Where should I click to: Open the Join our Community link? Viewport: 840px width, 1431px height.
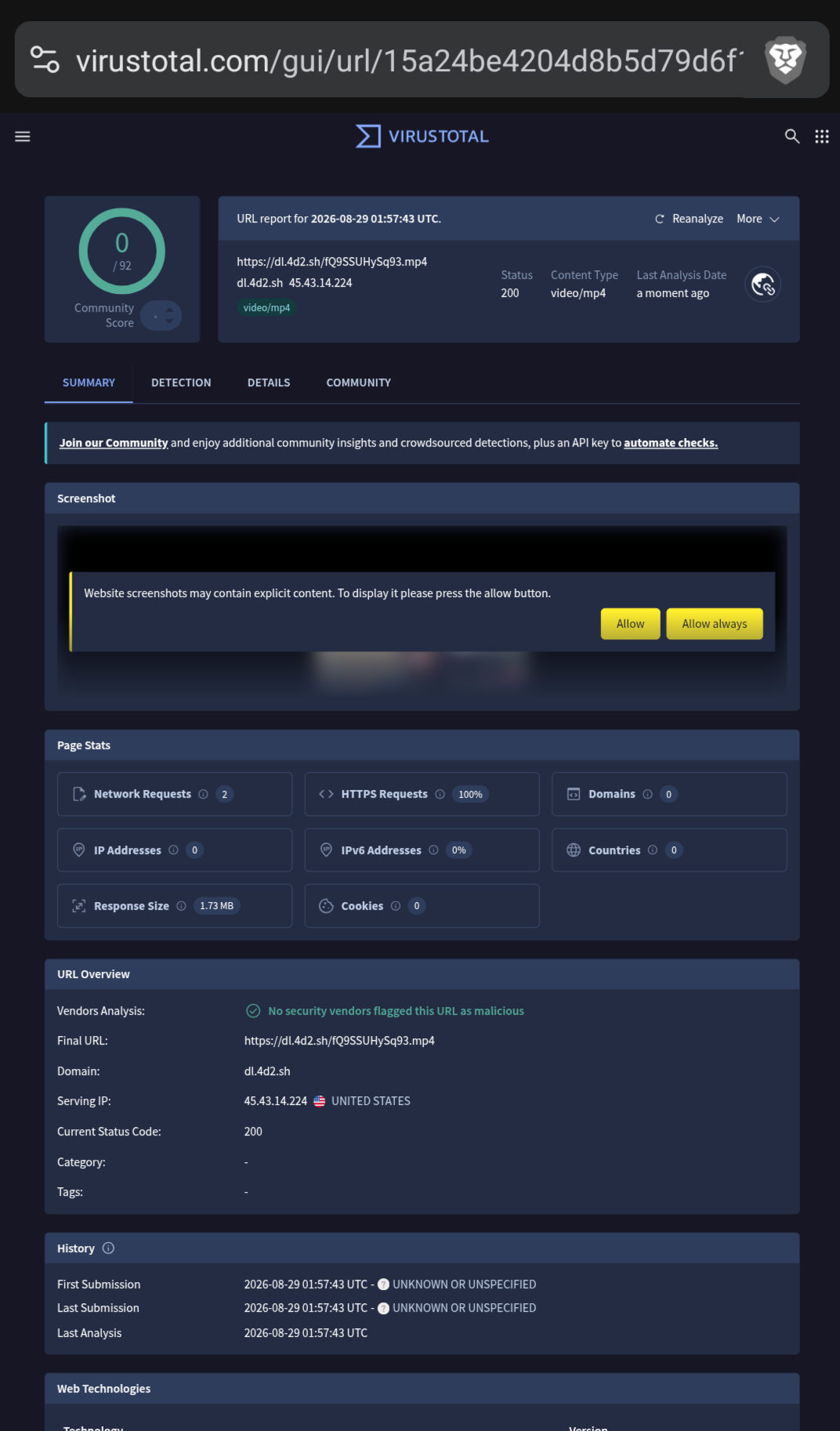[114, 444]
